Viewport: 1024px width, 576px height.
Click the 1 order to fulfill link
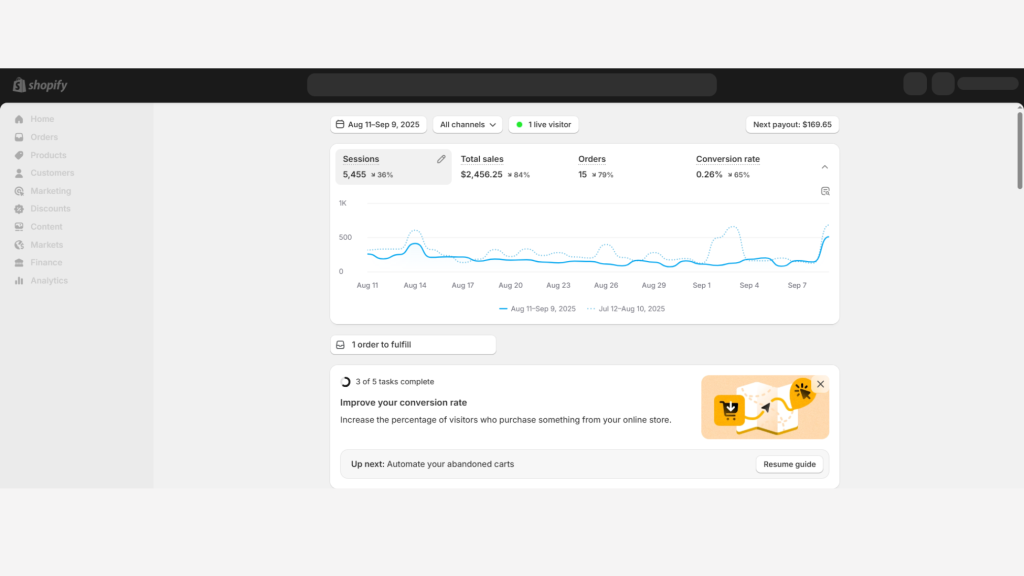tap(412, 345)
